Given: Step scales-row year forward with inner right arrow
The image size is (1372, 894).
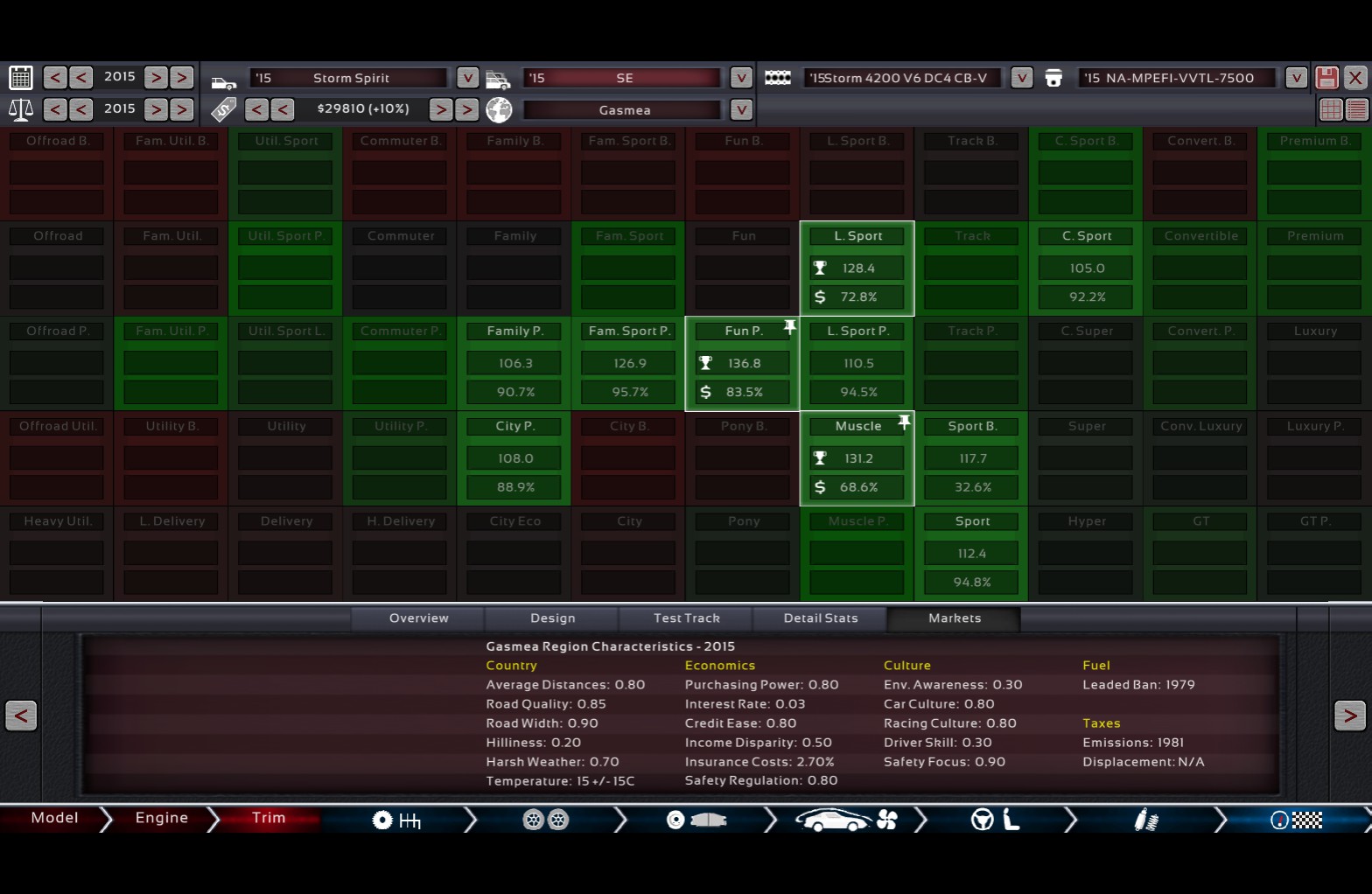Looking at the screenshot, I should [x=156, y=109].
